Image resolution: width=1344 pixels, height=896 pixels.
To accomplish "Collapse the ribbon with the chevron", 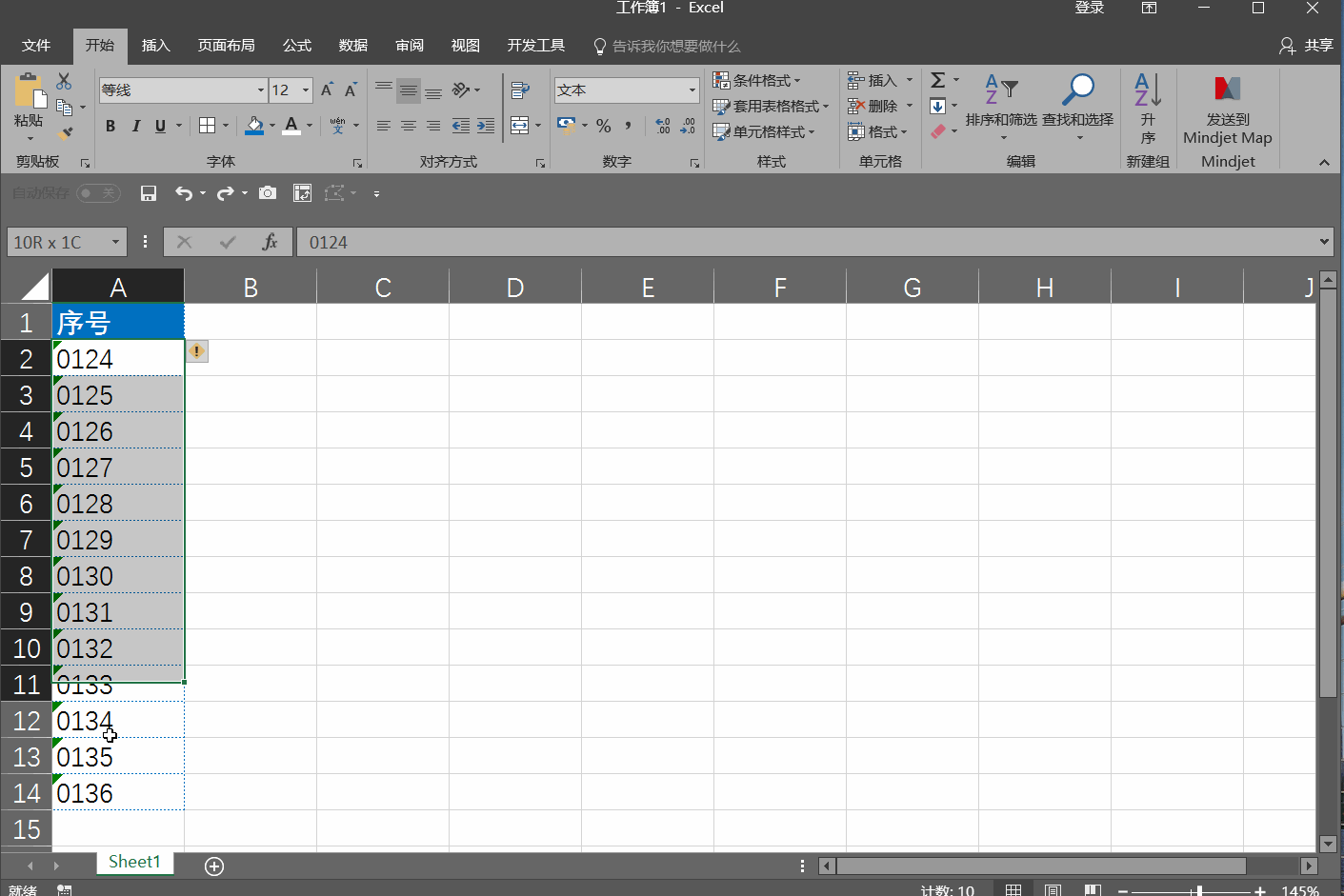I will 1324,163.
